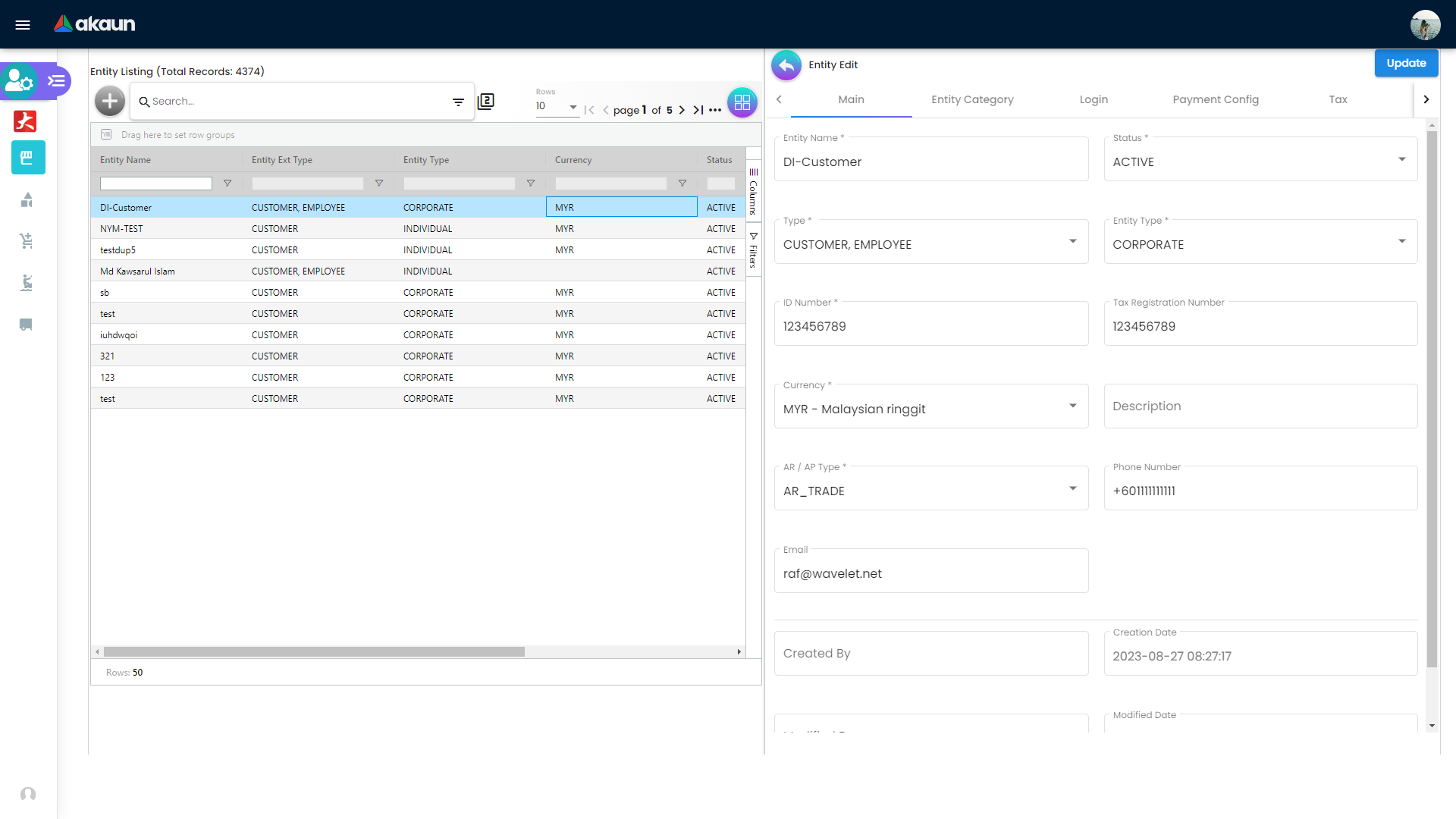Open the teal storefront module in sidebar
The width and height of the screenshot is (1456, 819).
[x=28, y=158]
